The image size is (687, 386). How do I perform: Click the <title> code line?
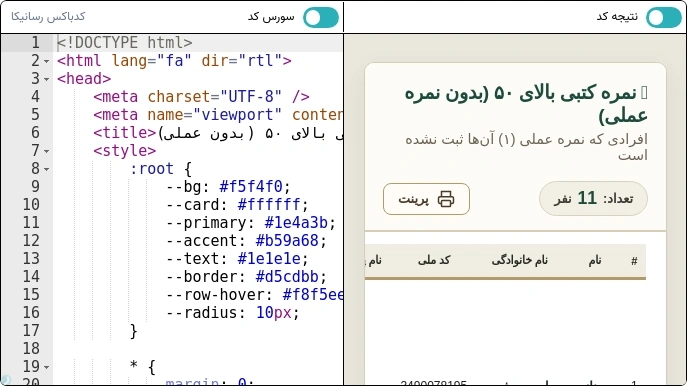coord(218,133)
